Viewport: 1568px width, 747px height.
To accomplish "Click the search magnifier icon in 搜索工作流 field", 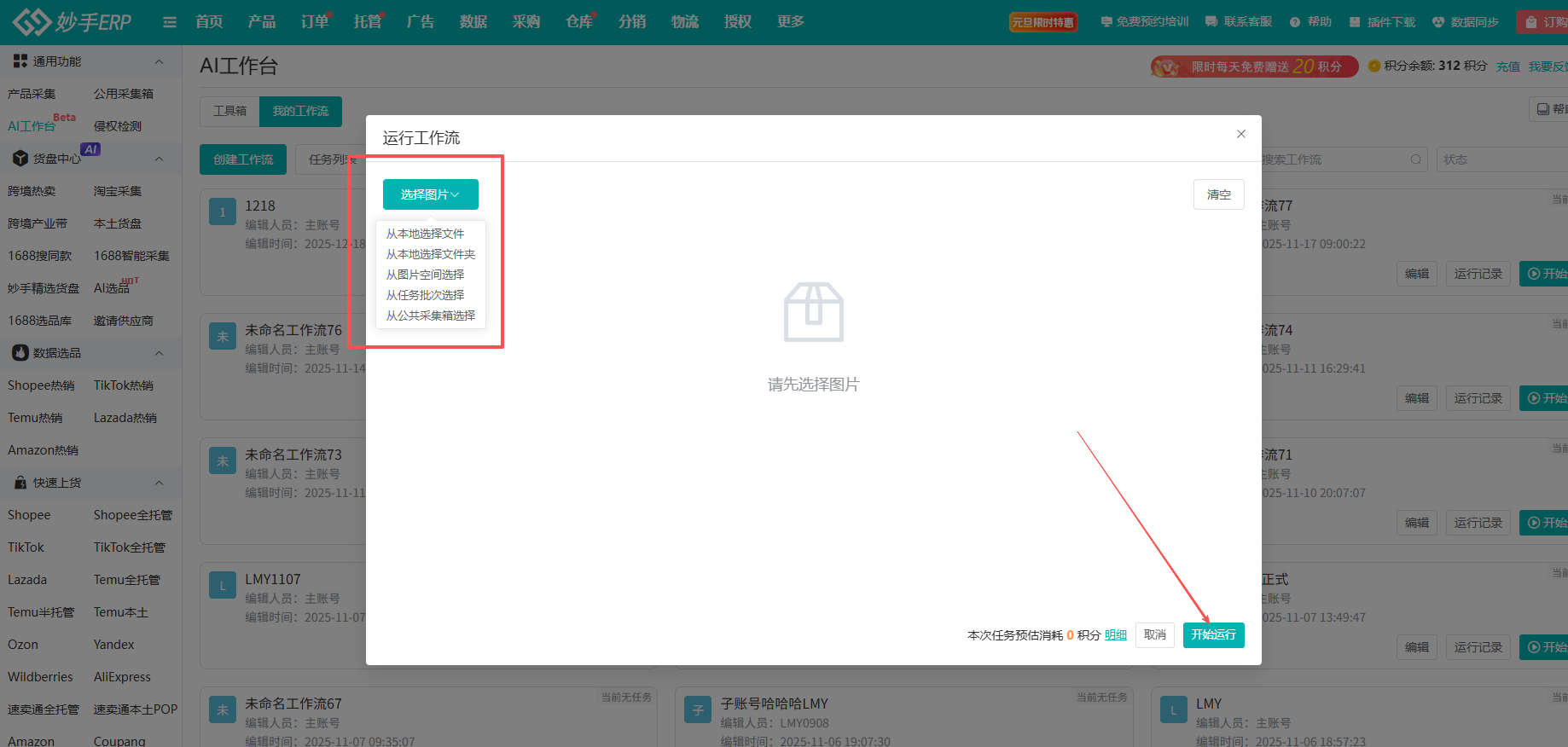I will coord(1416,159).
